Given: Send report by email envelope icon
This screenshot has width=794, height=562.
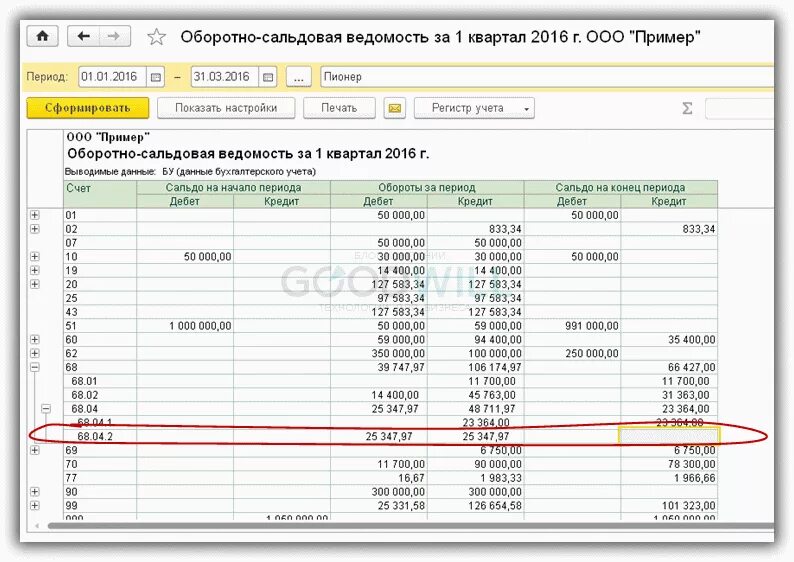Looking at the screenshot, I should (394, 108).
